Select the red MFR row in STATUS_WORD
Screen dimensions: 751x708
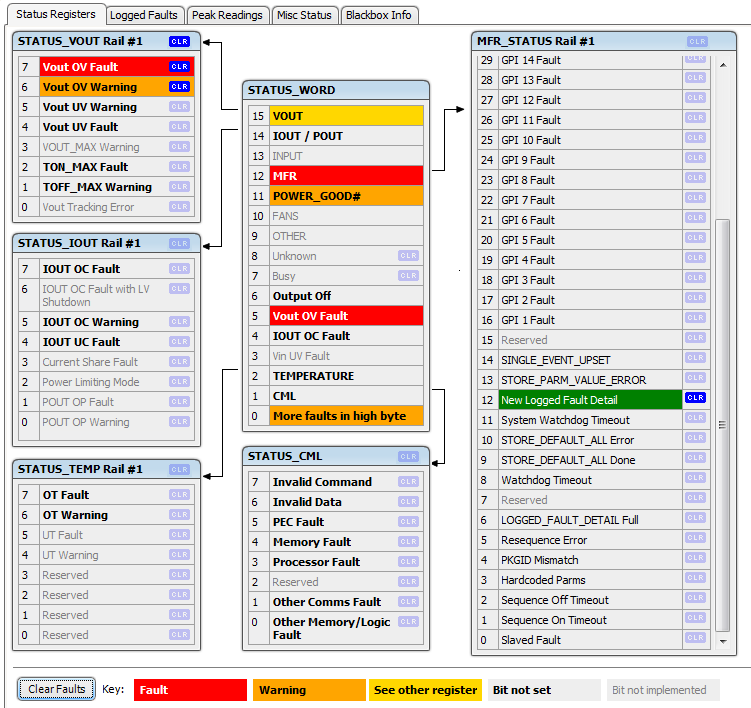coord(336,176)
